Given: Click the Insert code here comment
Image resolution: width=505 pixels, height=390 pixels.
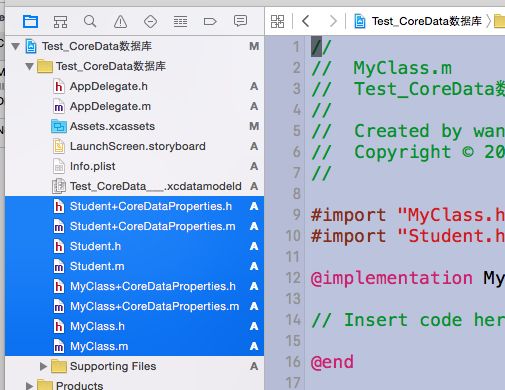Looking at the screenshot, I should tap(408, 320).
